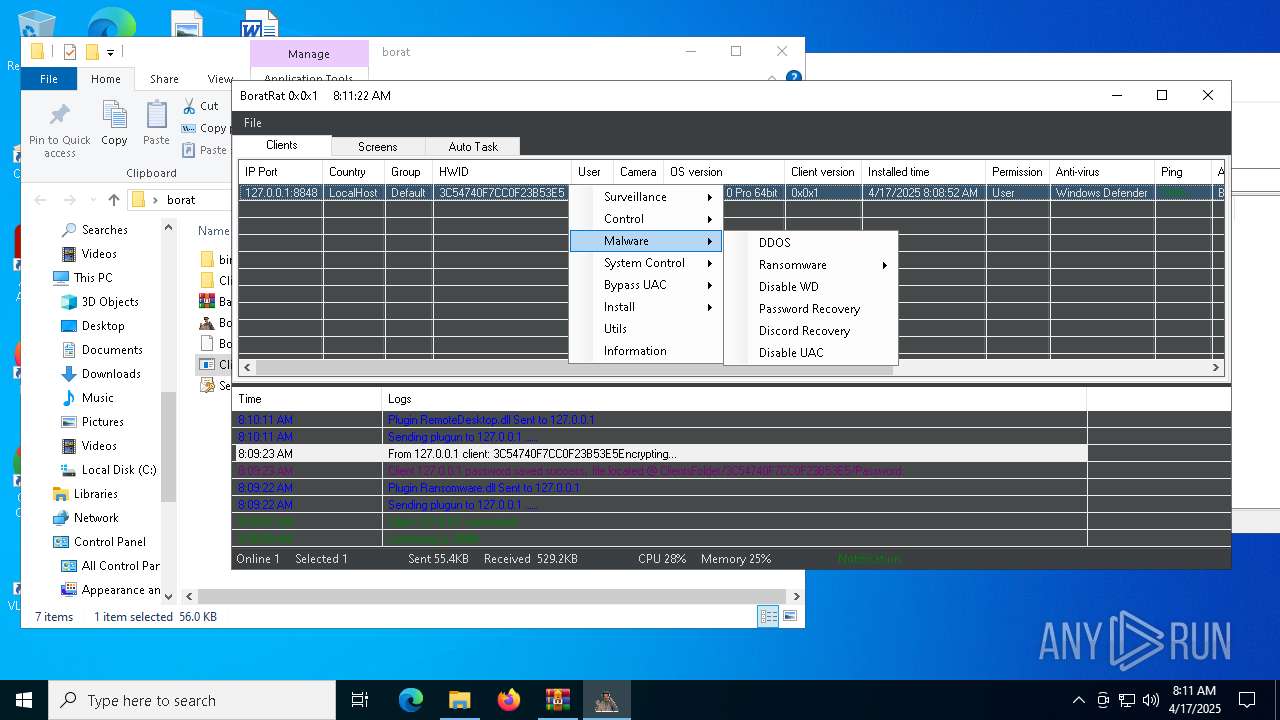Click the network tray icon
The width and height of the screenshot is (1280, 720).
coord(1126,700)
